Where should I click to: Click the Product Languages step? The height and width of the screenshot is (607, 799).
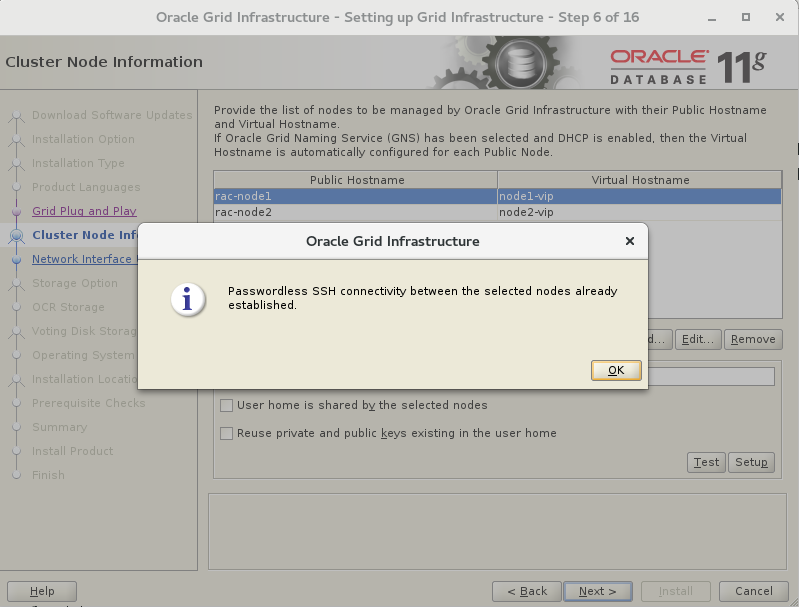pos(86,187)
